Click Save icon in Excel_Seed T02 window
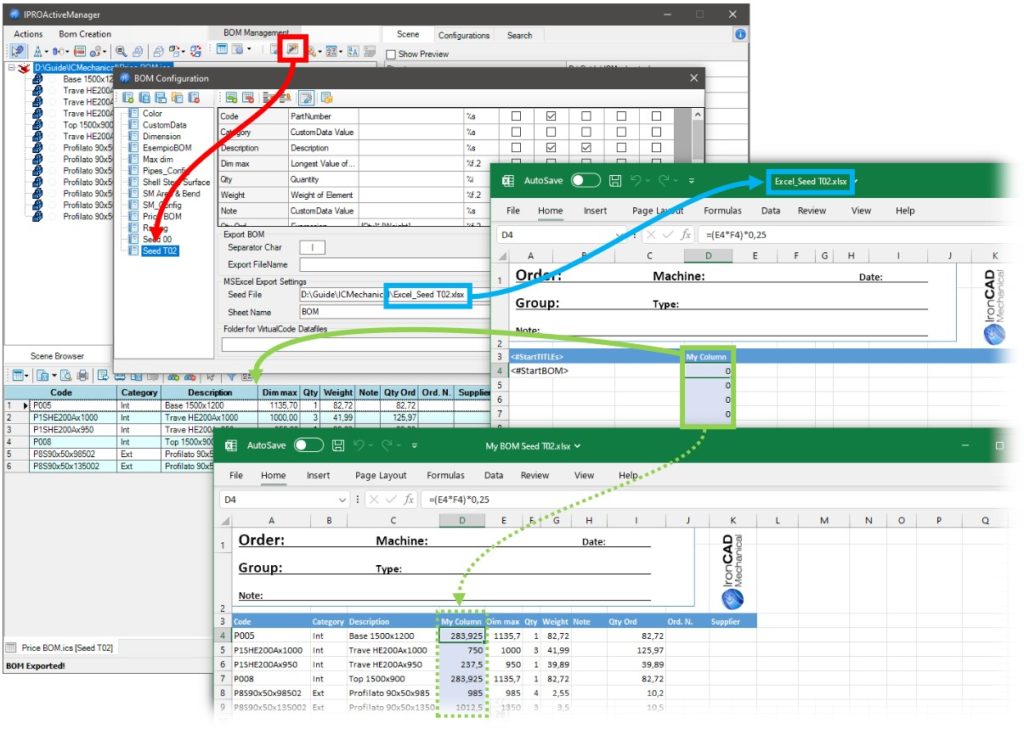The image size is (1024, 735). point(615,180)
